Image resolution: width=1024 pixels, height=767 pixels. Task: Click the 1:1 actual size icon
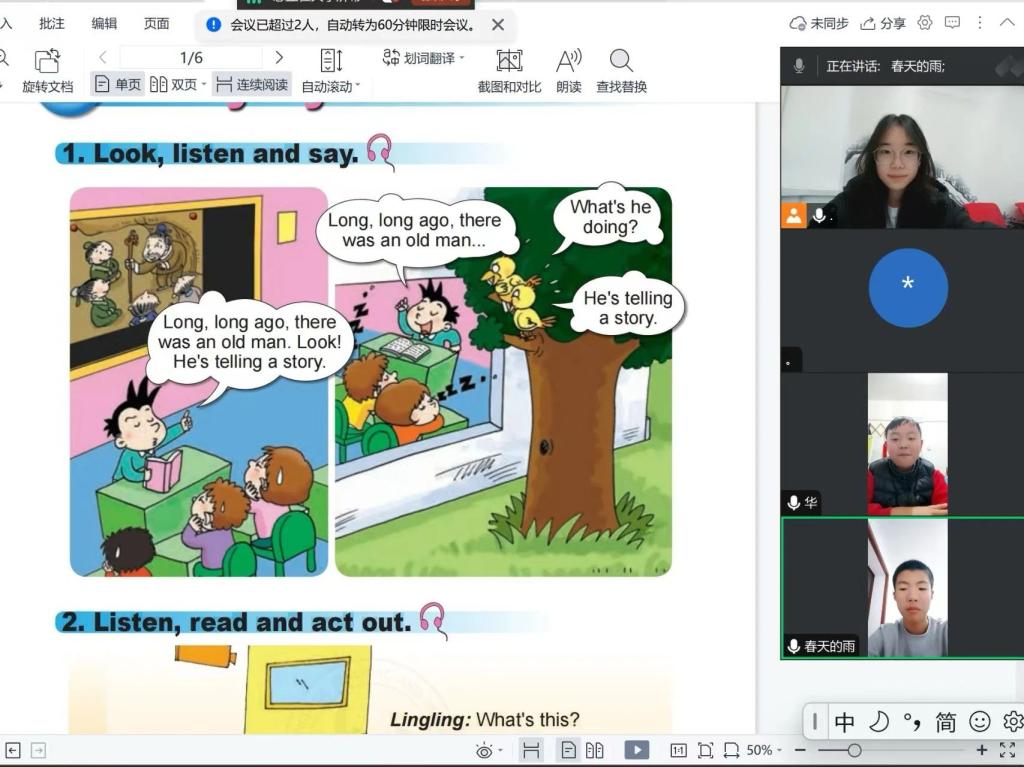click(x=678, y=750)
